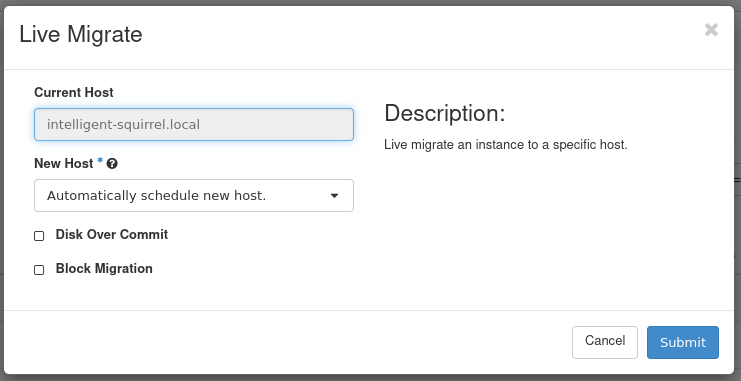
Task: Click the New Host help question-mark icon
Action: pyautogui.click(x=112, y=164)
